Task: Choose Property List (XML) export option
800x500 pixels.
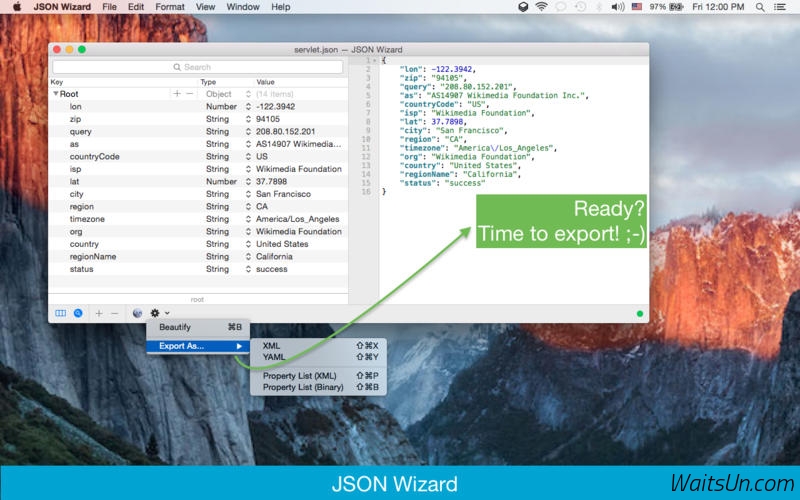Action: 318,376
